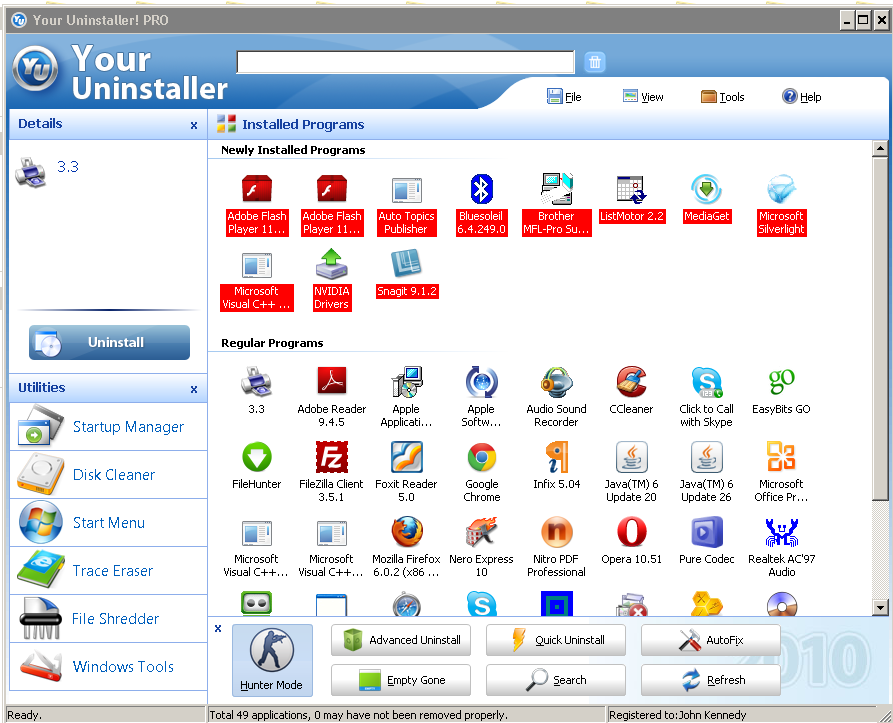Screen dimensions: 893x723
Task: Select Brother MFL-Pro Suite program
Action: coord(556,205)
